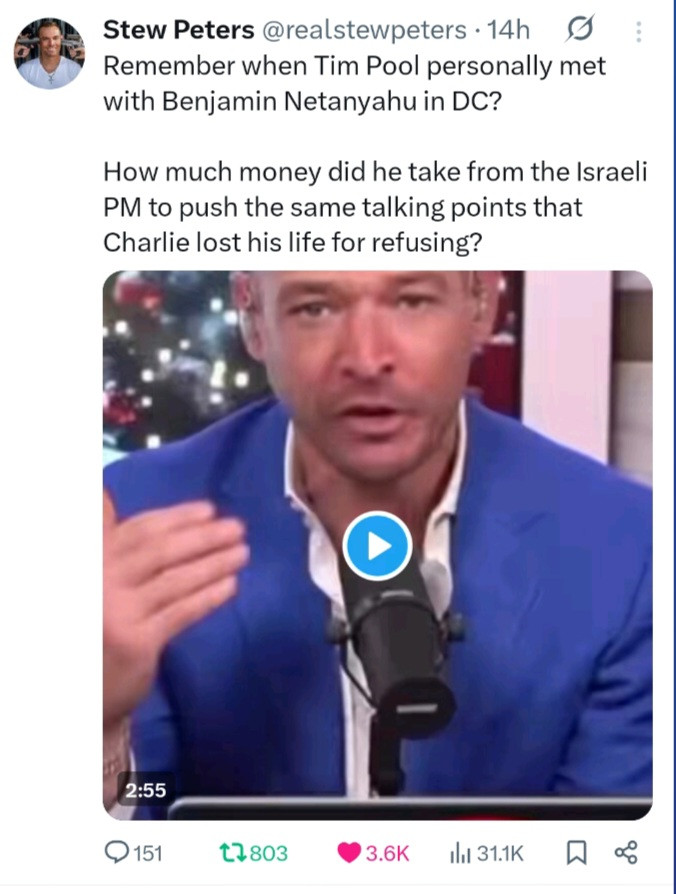Screen dimensions: 676x894
Task: Open the Stew Peters display name
Action: [178, 30]
